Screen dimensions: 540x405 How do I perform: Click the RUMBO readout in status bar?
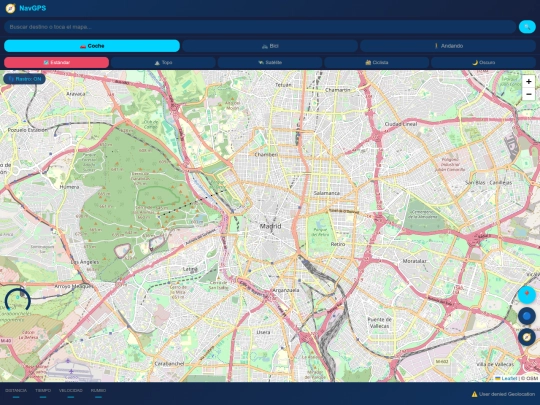(x=98, y=393)
